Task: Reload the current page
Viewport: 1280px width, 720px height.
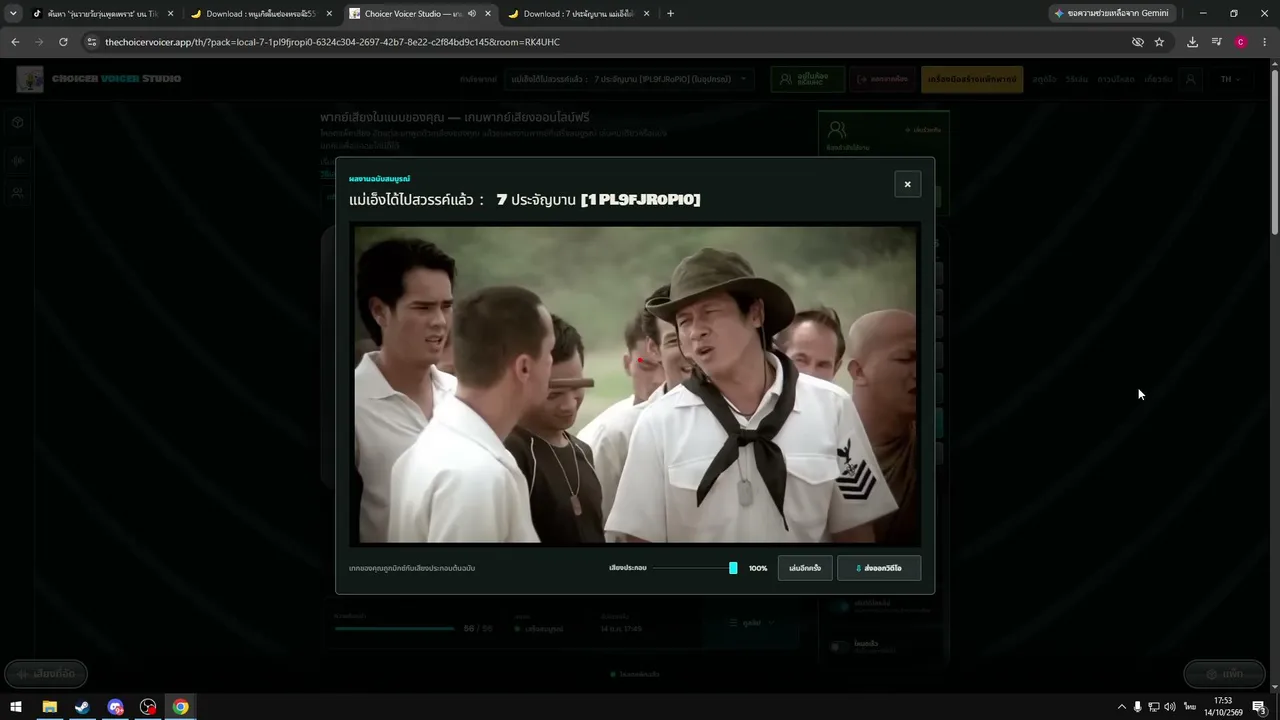Action: click(63, 42)
